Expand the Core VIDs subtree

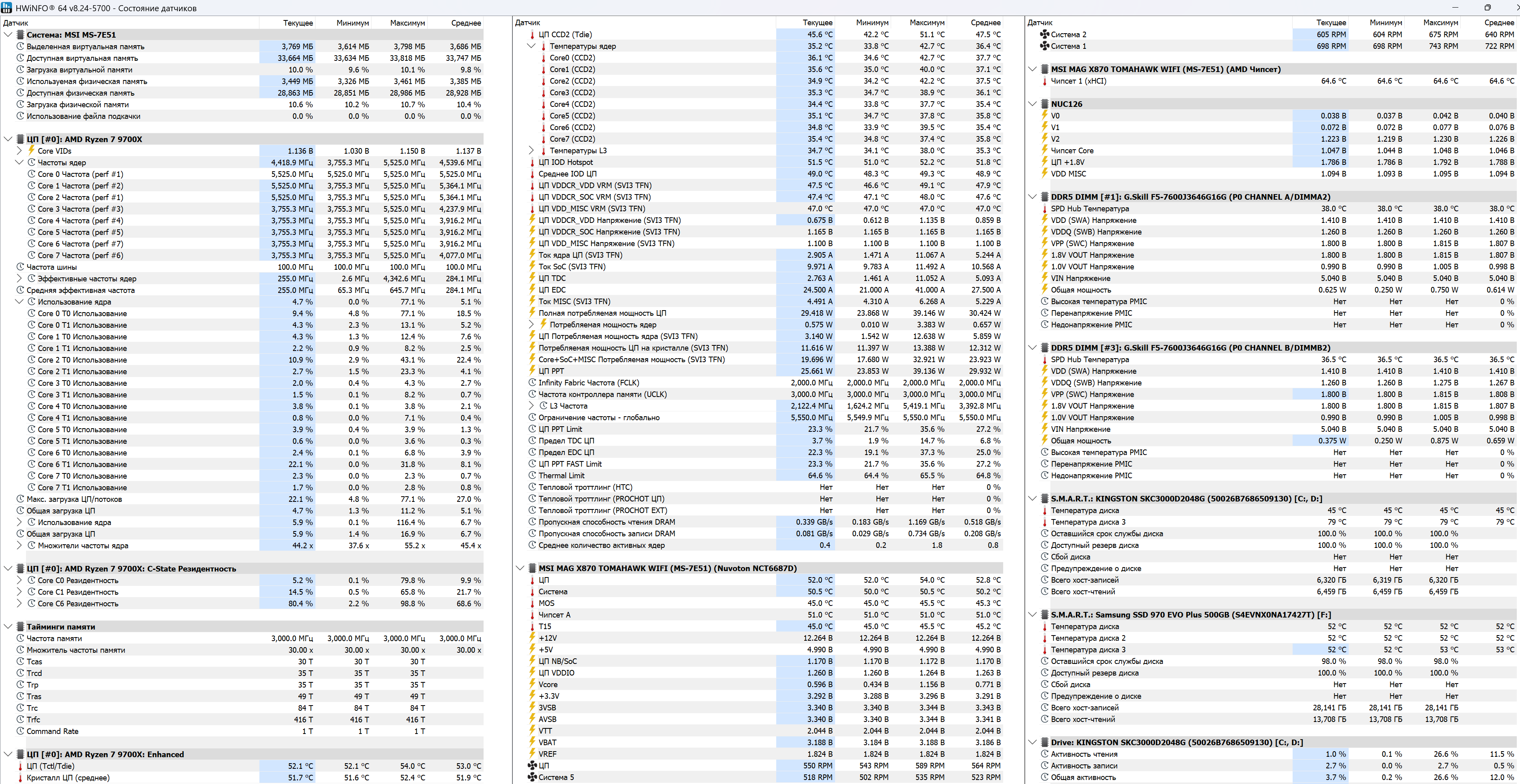click(19, 150)
